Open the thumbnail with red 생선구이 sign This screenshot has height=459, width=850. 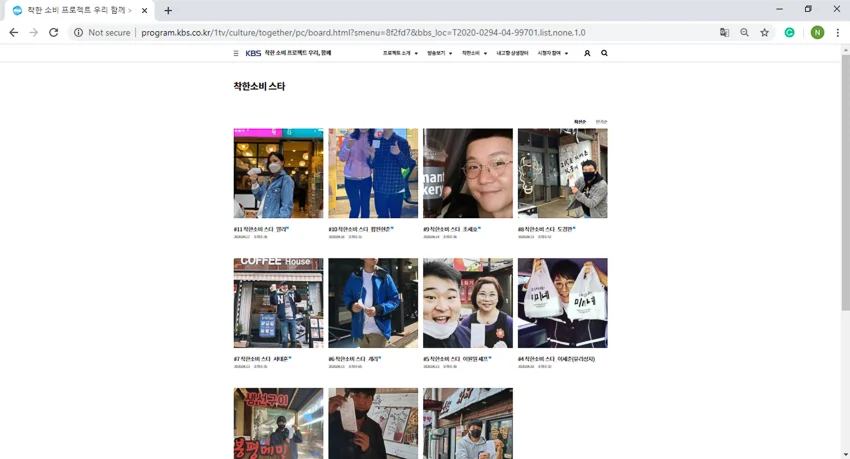pyautogui.click(x=278, y=423)
